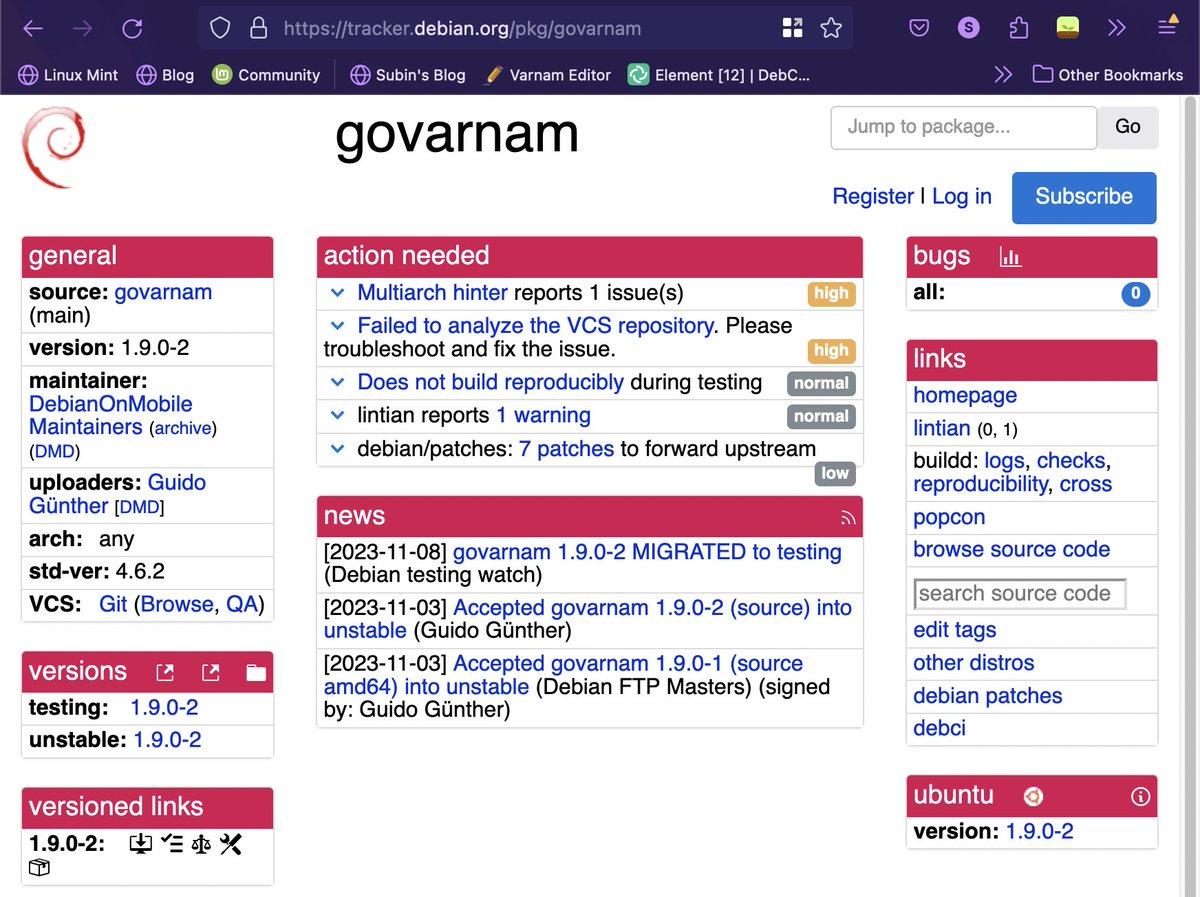Screen dimensions: 1200x897
Task: Open the Guido Günther uploader link
Action: click(x=117, y=494)
